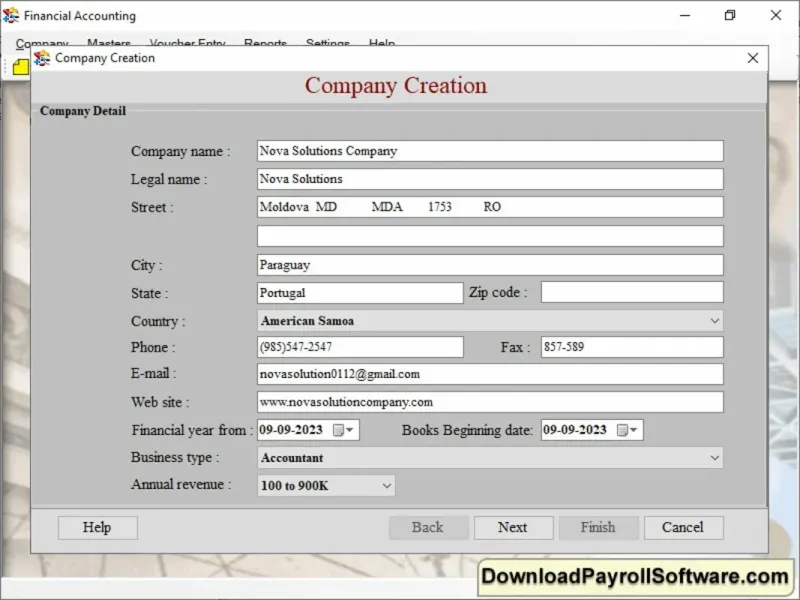Click the Financial Accounting app title icon
The height and width of the screenshot is (600, 800).
click(11, 15)
